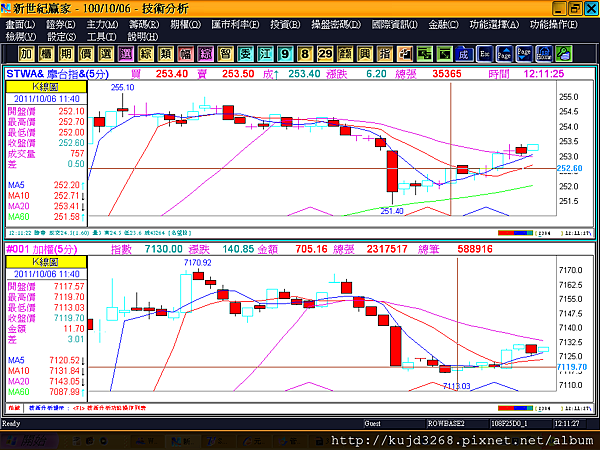
Task: Click the cyan 委 toolbar icon
Action: click(x=245, y=54)
